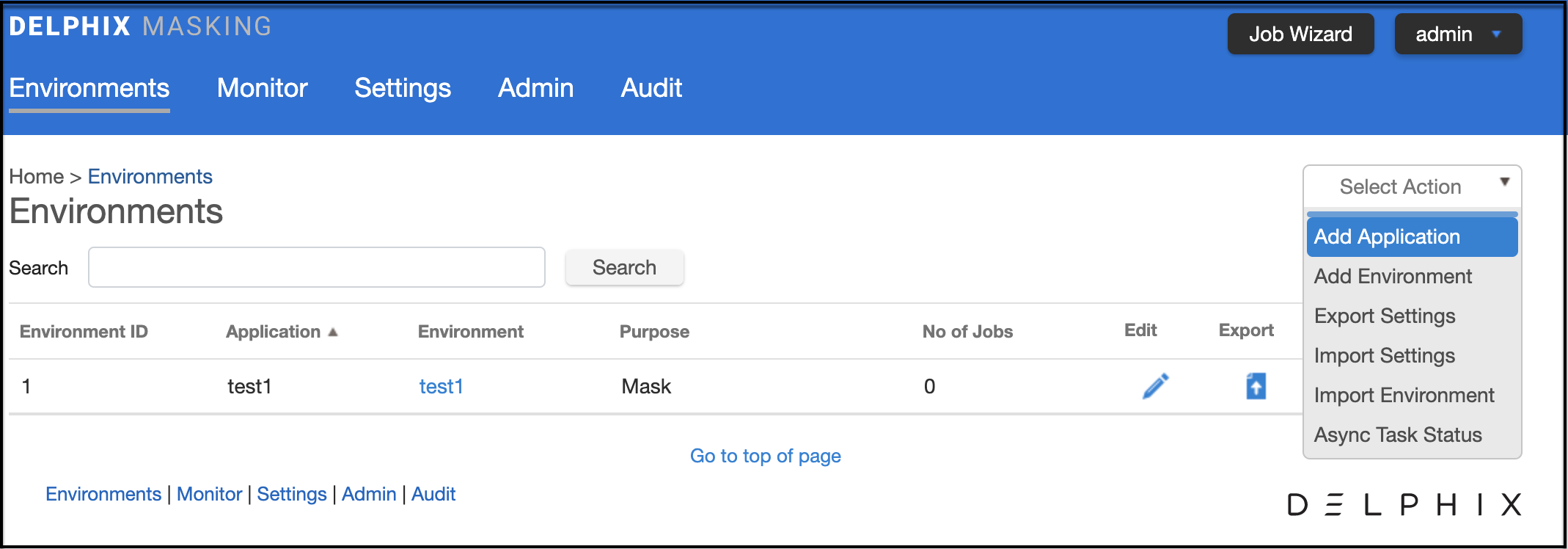This screenshot has height=549, width=1568.
Task: Switch to the Monitor tab in header
Action: pyautogui.click(x=262, y=88)
